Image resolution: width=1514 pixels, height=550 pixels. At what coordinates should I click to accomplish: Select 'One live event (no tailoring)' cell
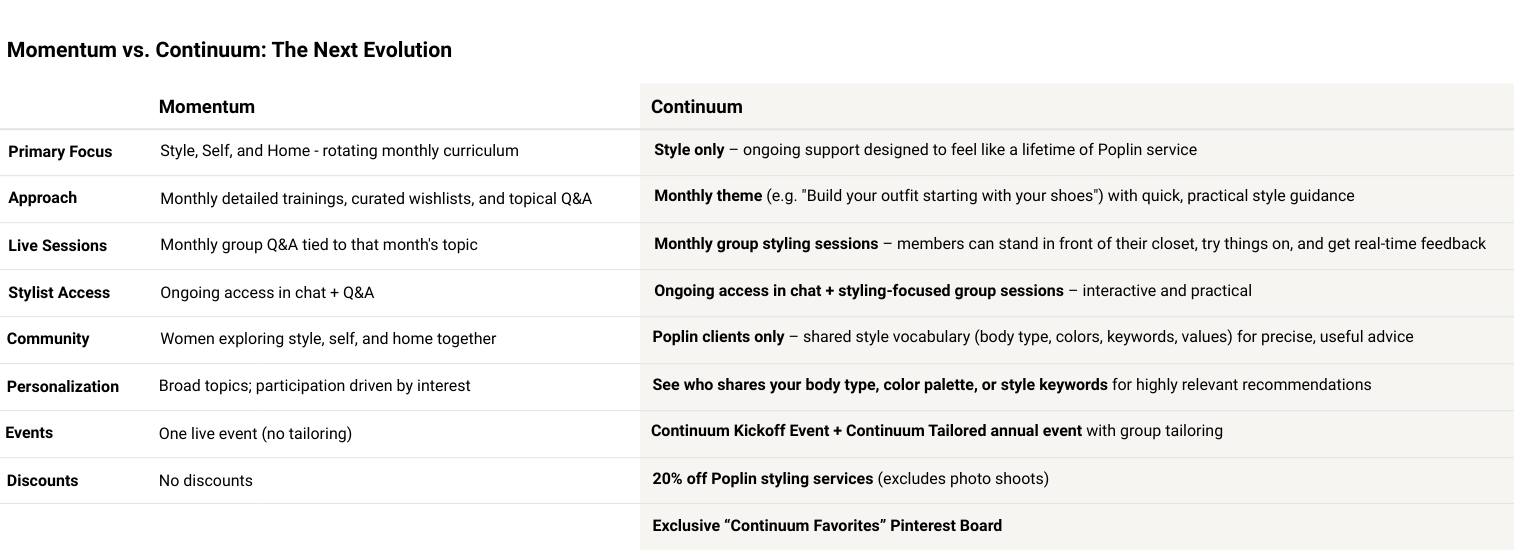(x=255, y=434)
